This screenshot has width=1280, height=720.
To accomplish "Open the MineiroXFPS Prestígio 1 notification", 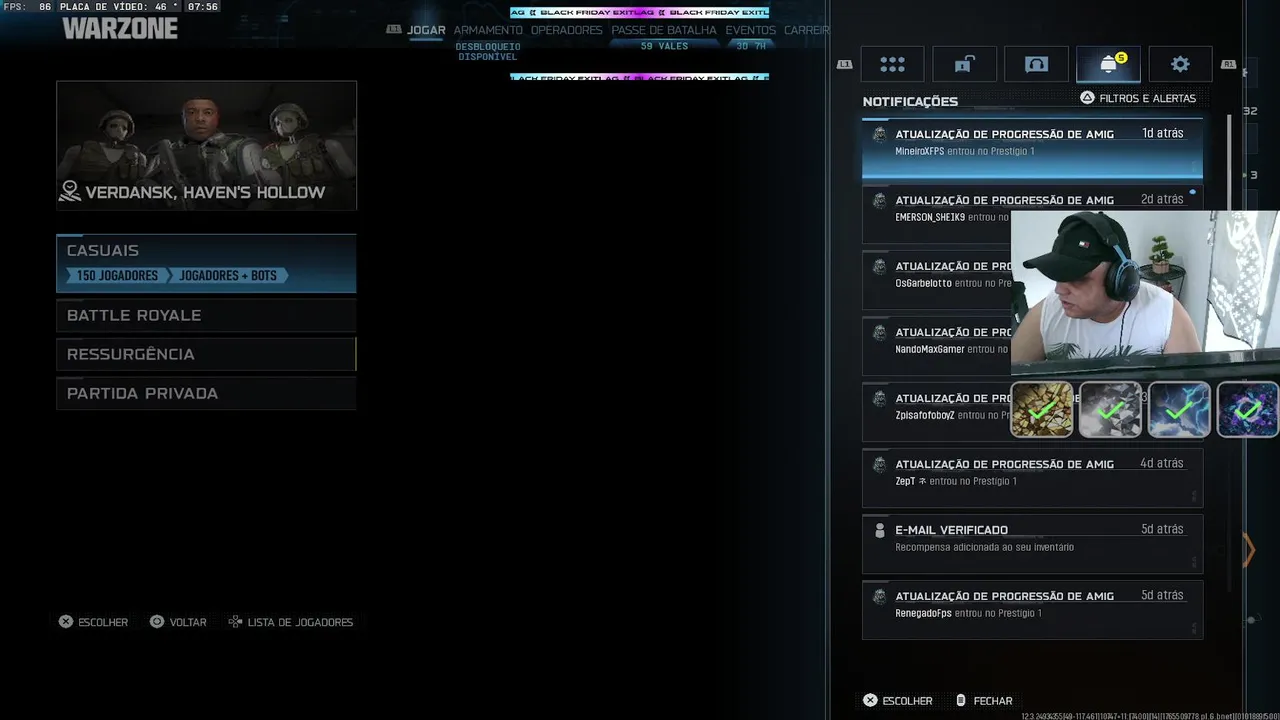I will pos(1032,148).
